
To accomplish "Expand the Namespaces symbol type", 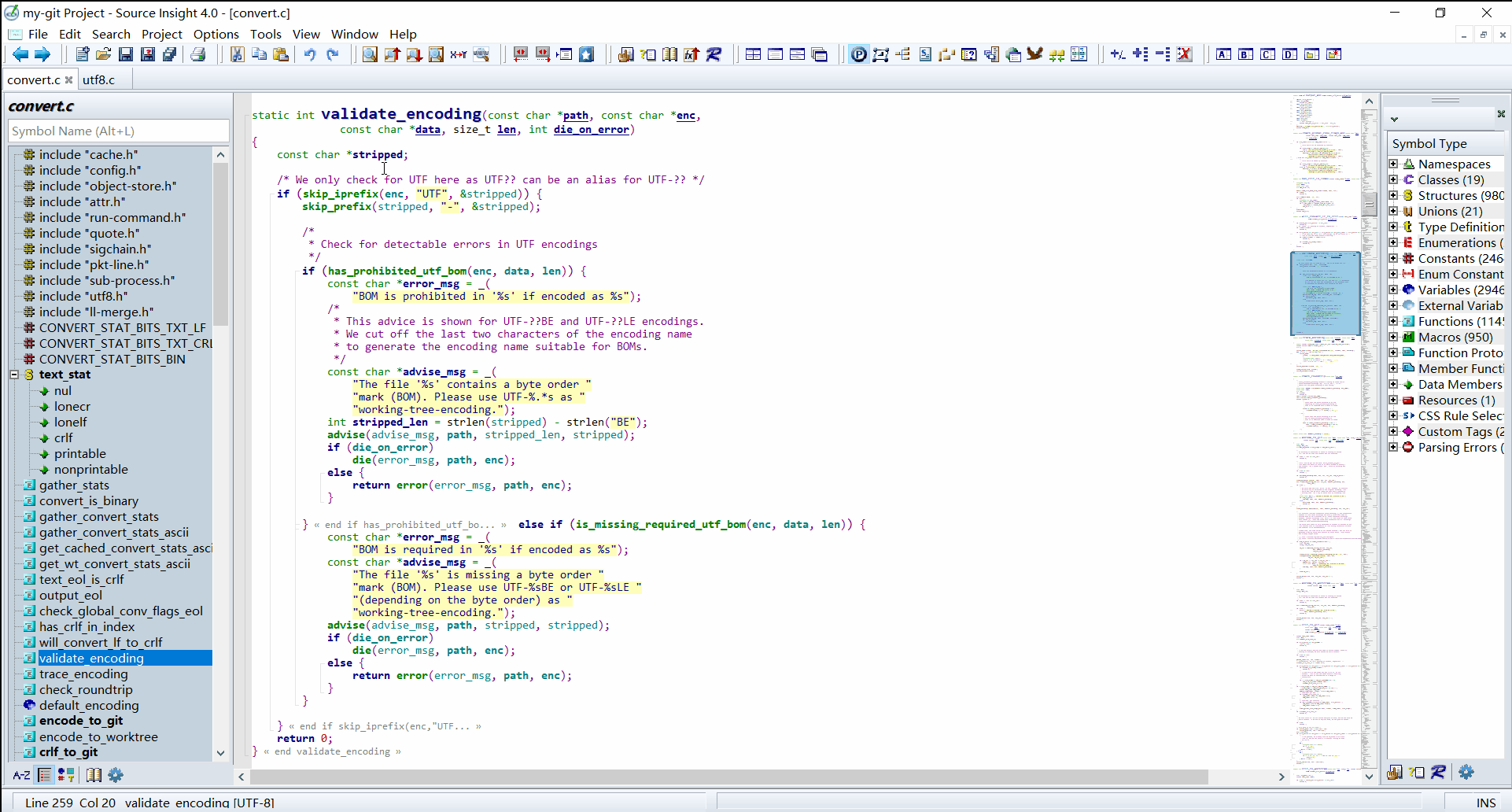I will (1393, 164).
